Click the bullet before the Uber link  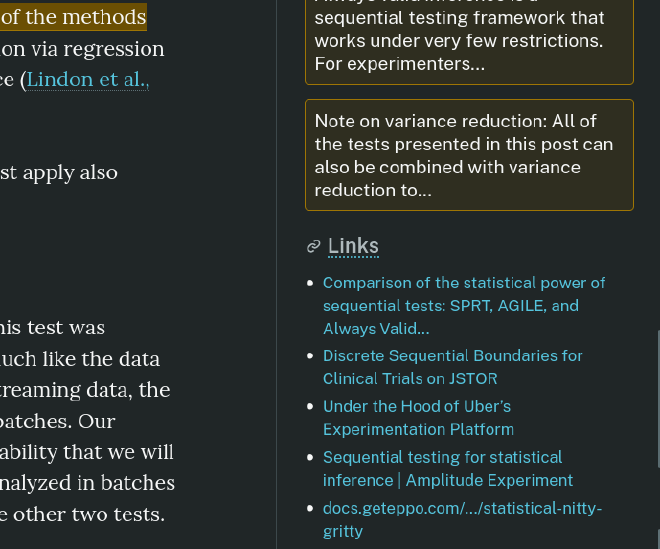pos(311,408)
